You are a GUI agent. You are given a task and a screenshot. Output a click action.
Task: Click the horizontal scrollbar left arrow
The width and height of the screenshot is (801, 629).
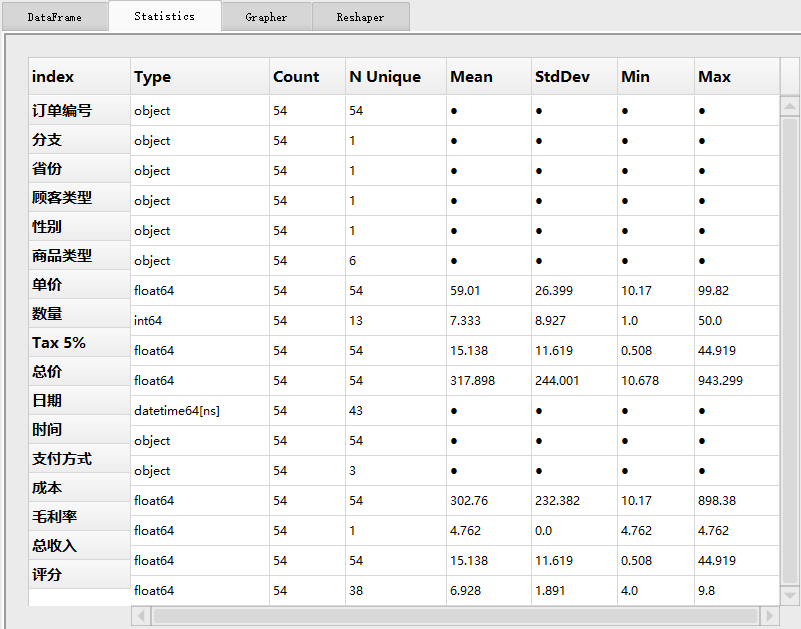[x=142, y=616]
